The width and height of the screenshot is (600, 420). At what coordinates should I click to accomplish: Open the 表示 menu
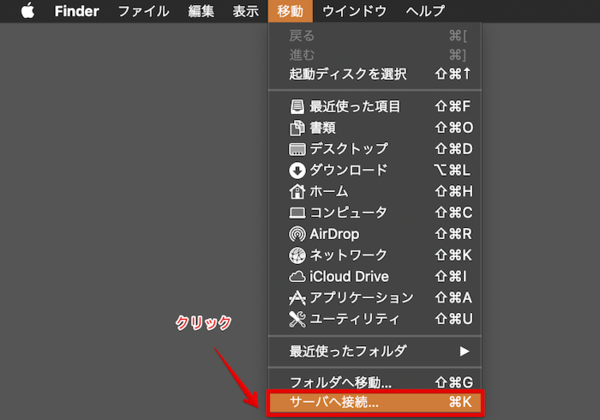[x=246, y=11]
